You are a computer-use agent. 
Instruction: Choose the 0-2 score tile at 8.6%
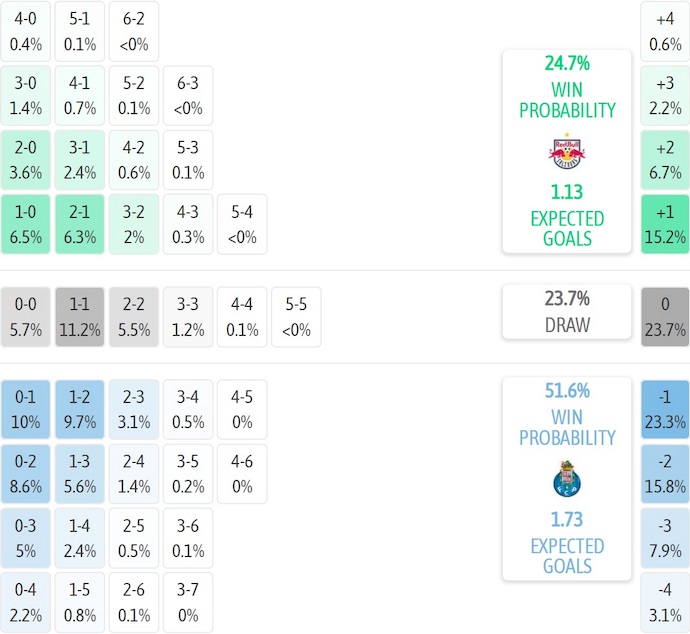point(25,473)
